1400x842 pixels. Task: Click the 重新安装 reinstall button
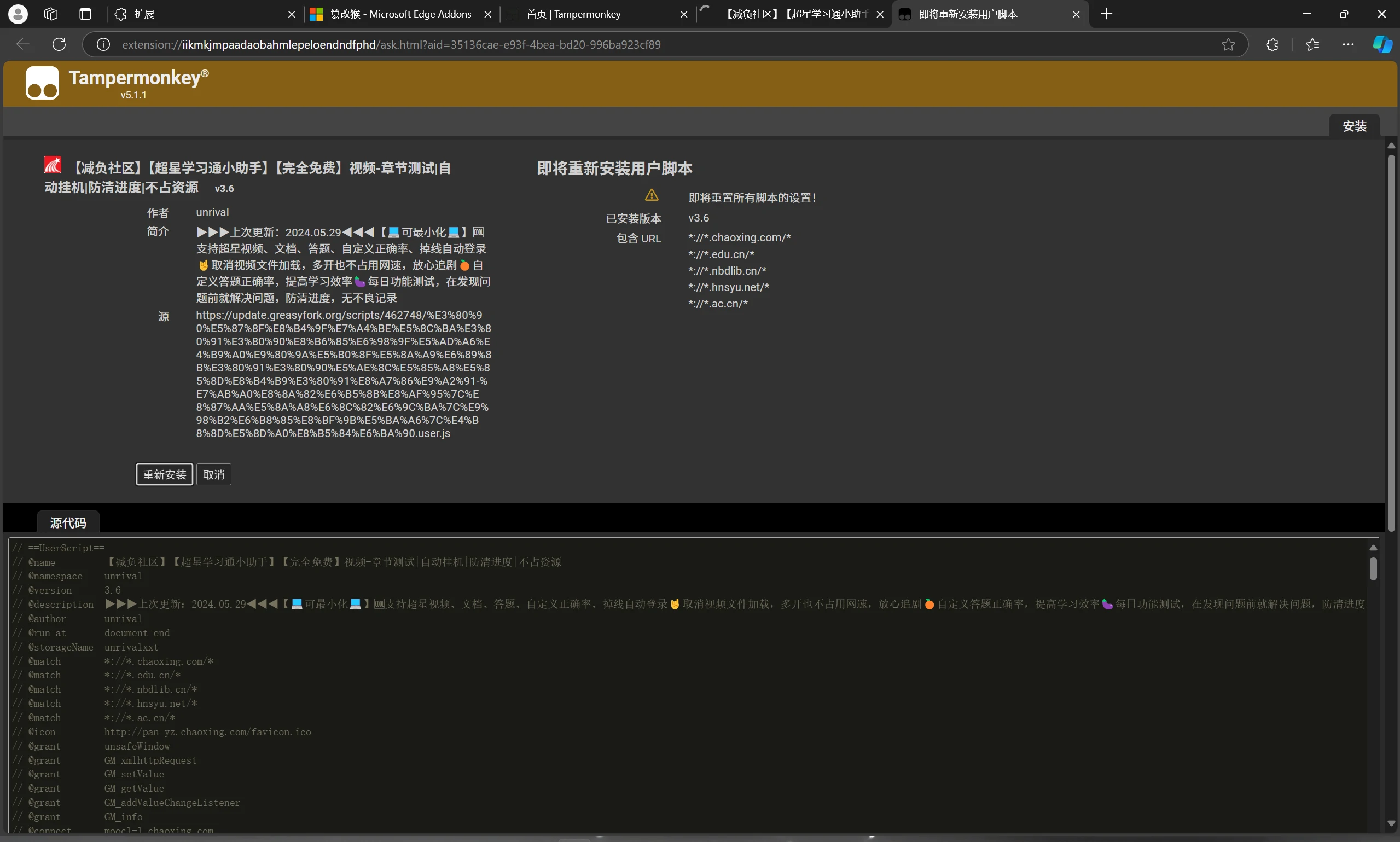(x=165, y=474)
